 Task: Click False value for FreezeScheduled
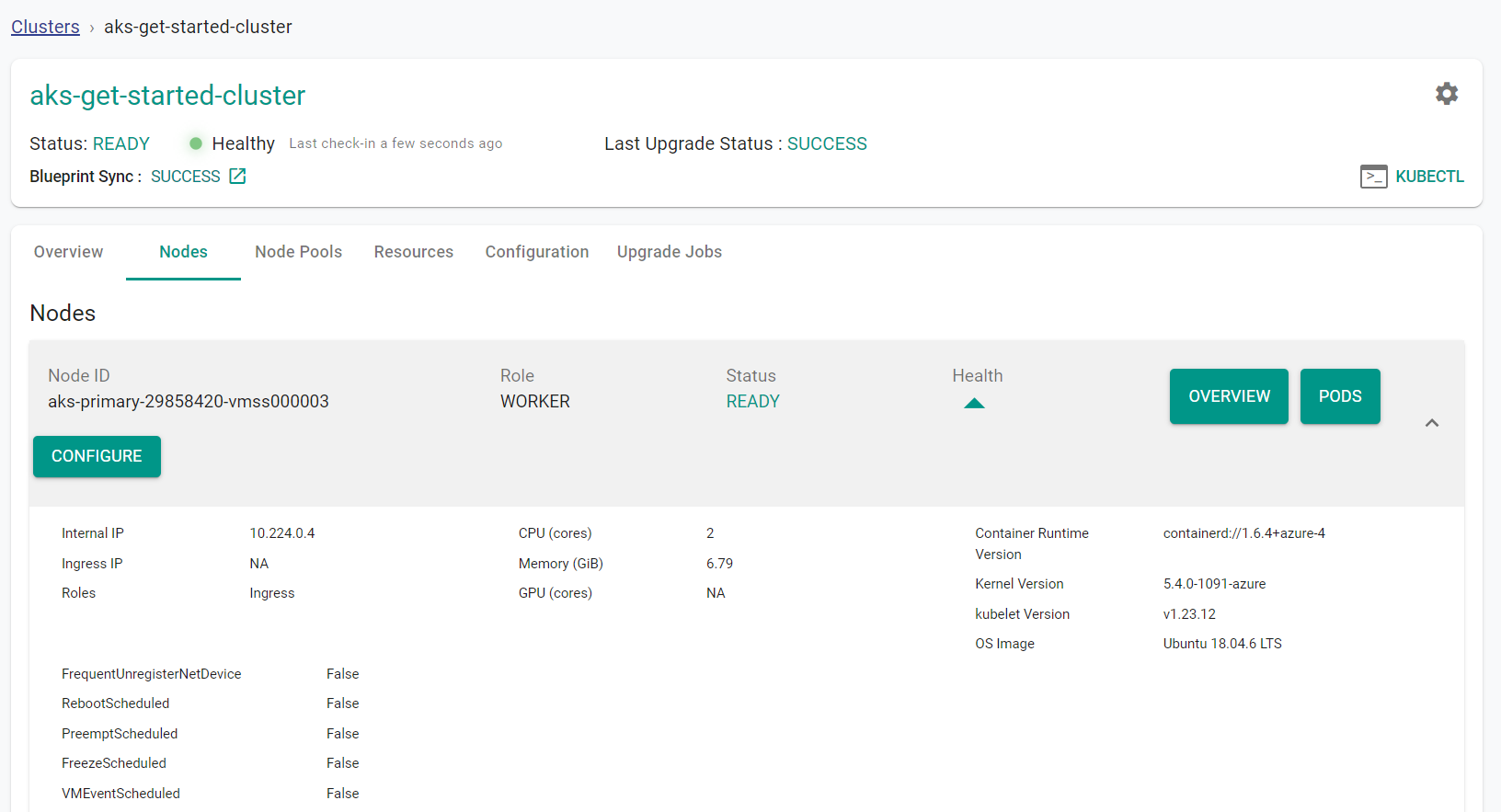(342, 763)
